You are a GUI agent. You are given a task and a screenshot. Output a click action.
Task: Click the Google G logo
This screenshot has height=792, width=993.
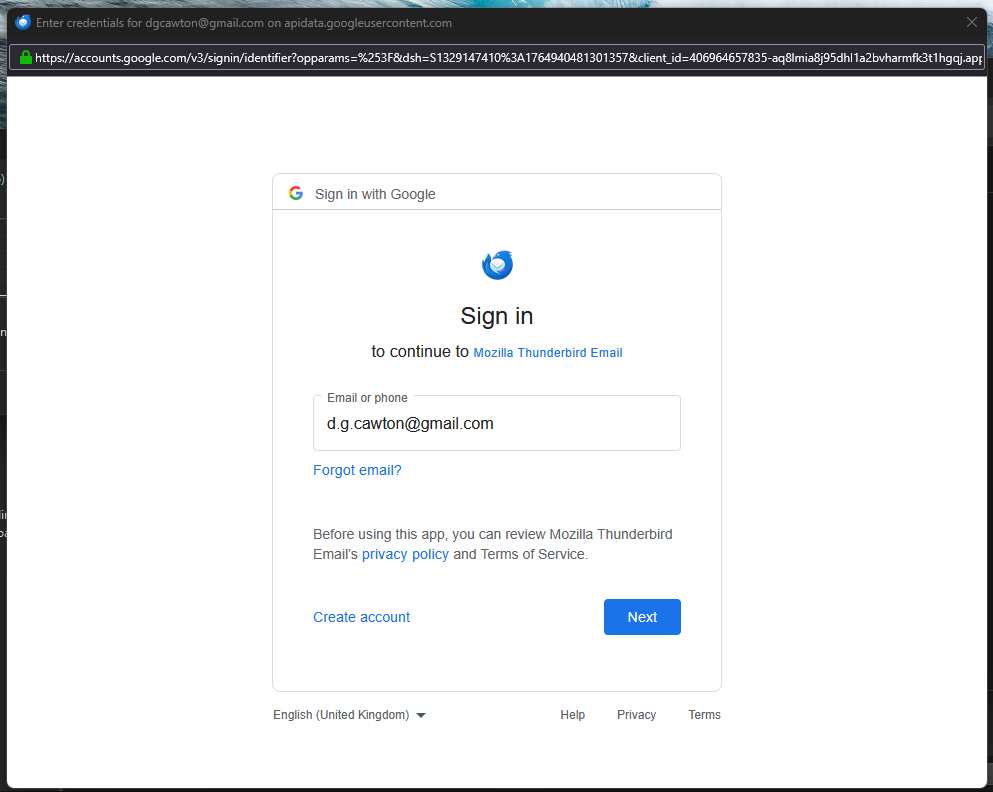[296, 193]
